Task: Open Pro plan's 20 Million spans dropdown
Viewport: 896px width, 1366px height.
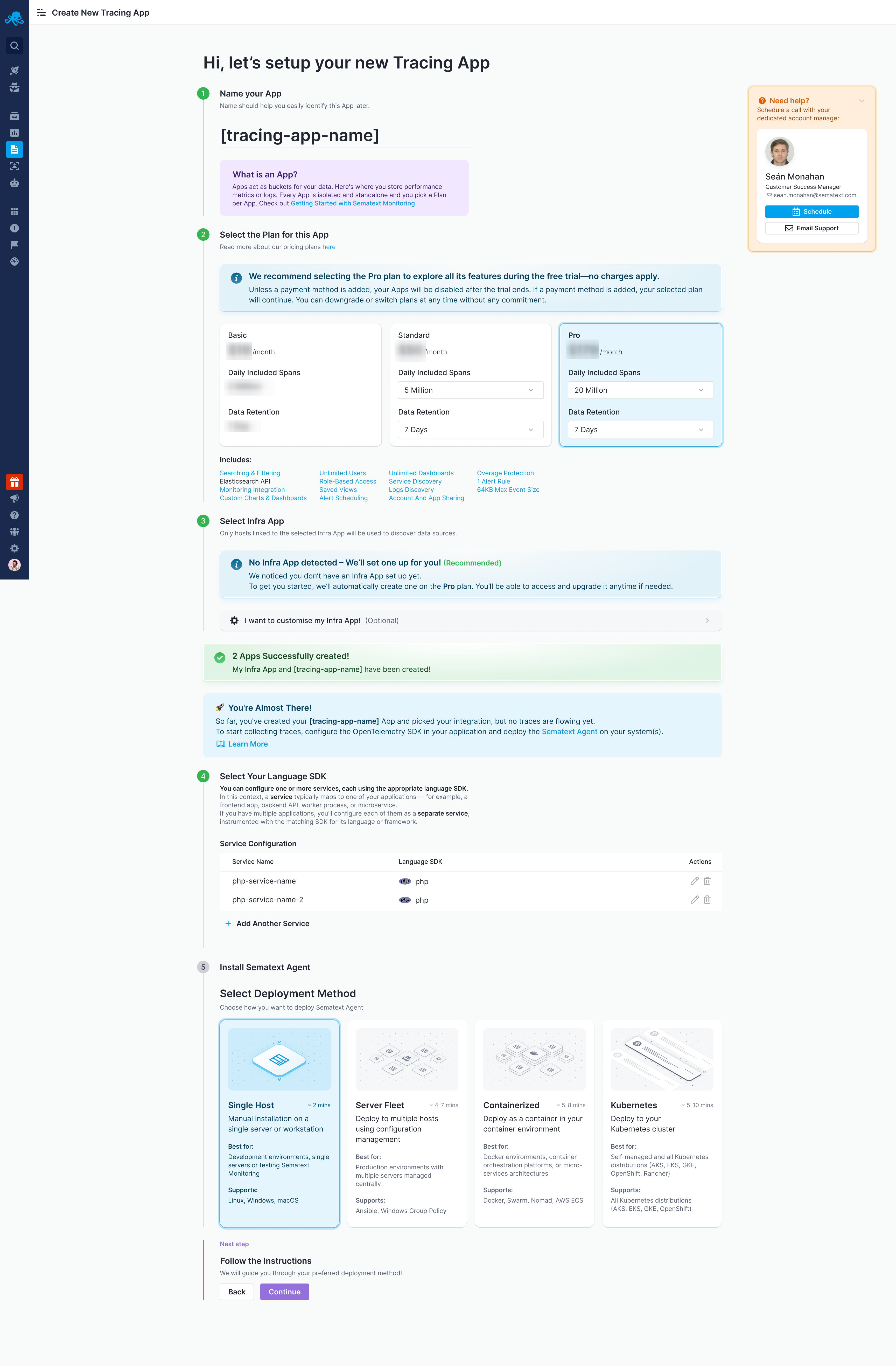Action: 640,390
